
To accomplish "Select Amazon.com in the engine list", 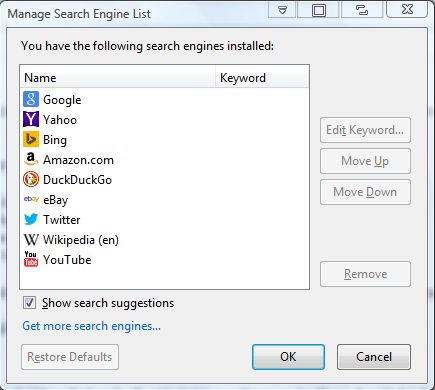I will [x=164, y=160].
